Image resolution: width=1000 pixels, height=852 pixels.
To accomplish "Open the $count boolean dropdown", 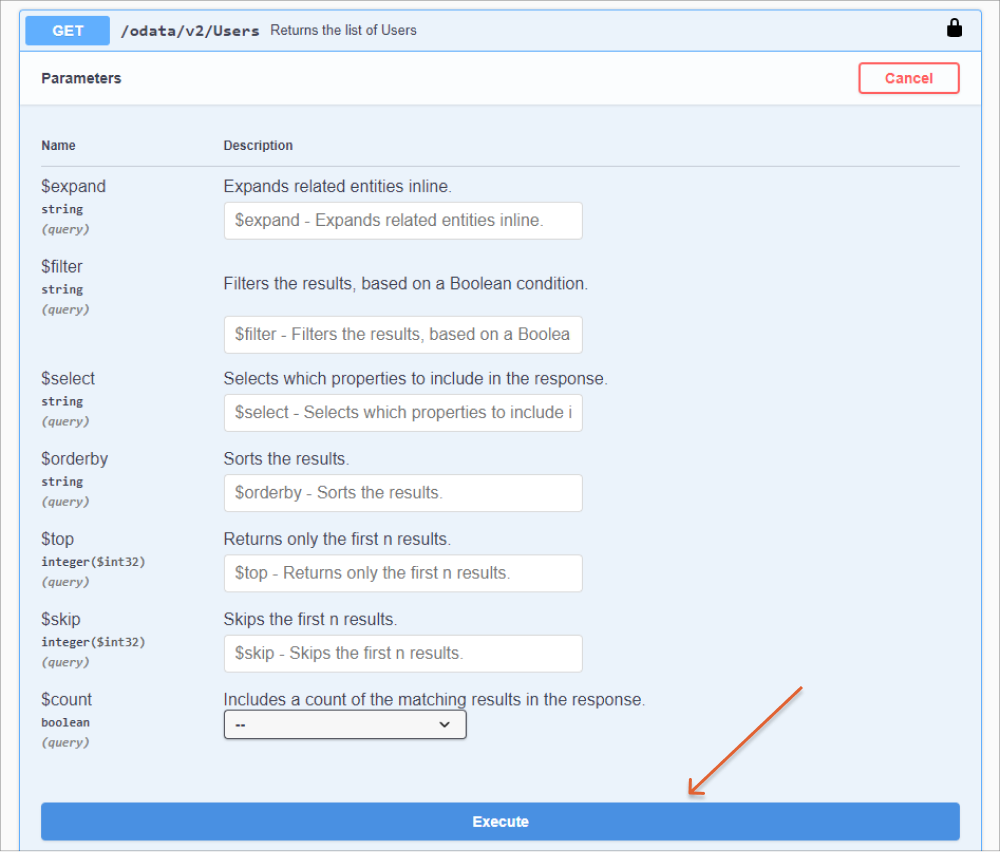I will point(345,724).
